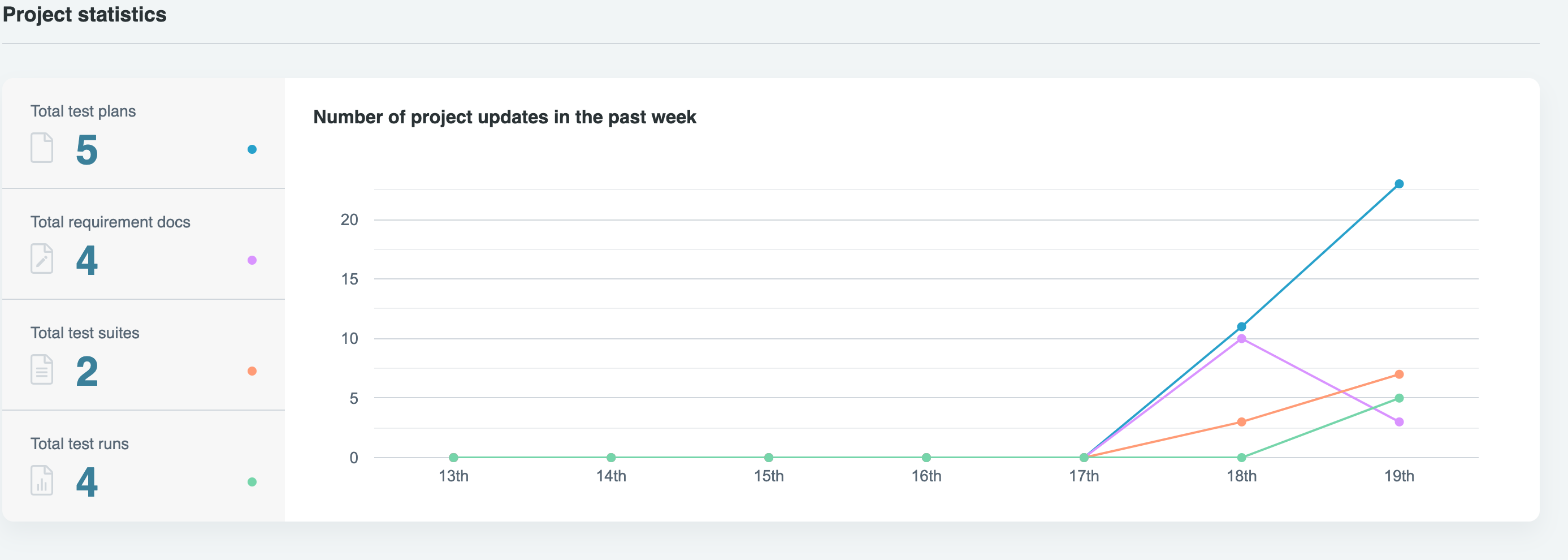Click the test runs bar chart document icon
Image resolution: width=1568 pixels, height=560 pixels.
tap(42, 481)
